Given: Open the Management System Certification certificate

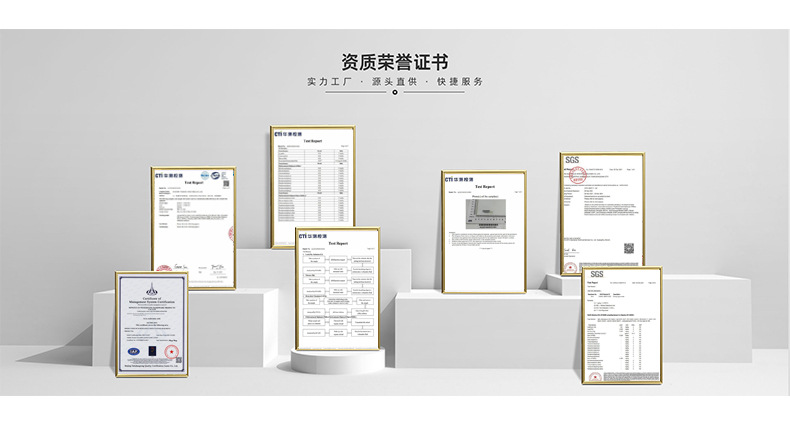Looking at the screenshot, I should coord(152,324).
